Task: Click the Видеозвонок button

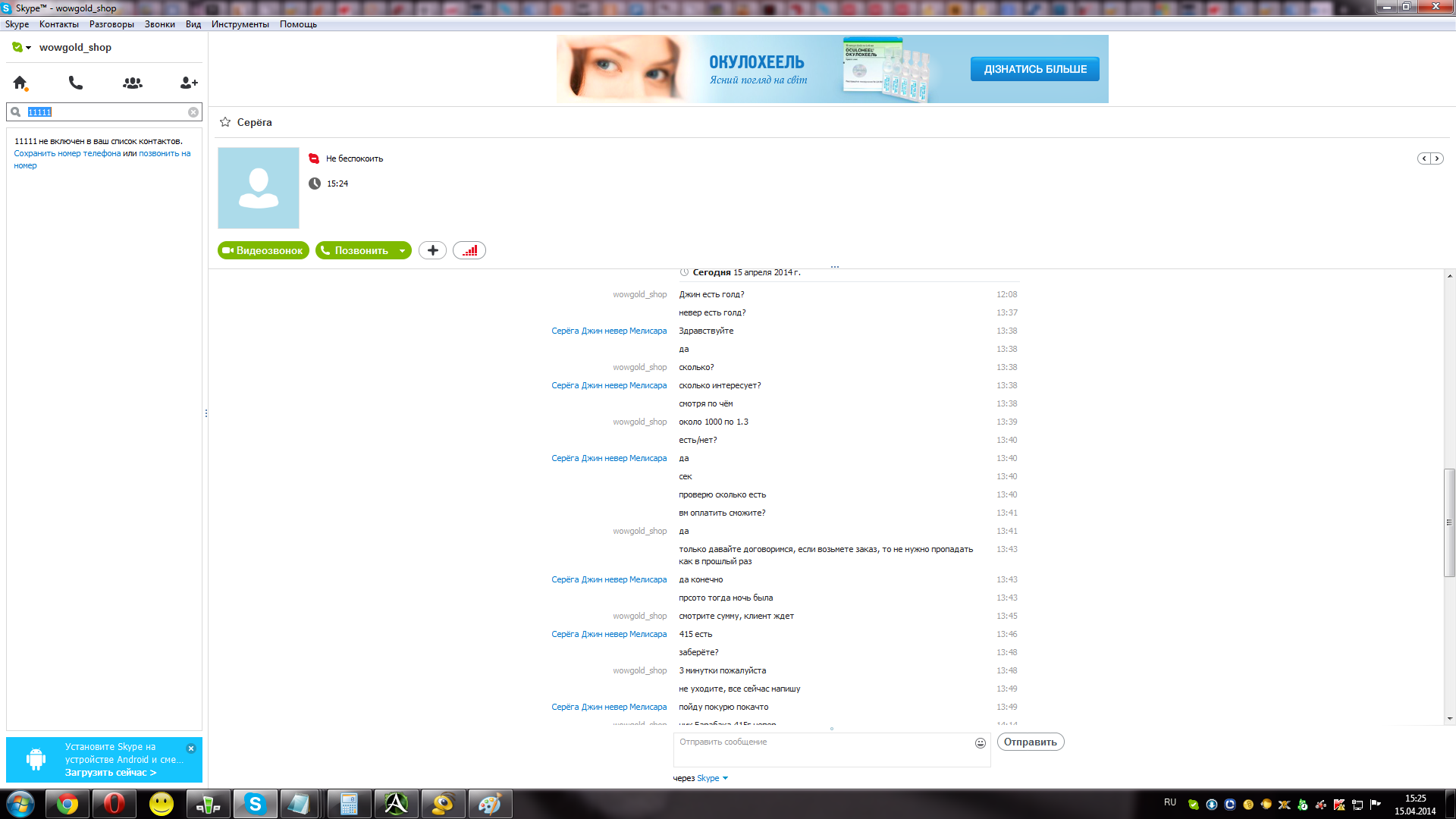Action: click(x=263, y=250)
